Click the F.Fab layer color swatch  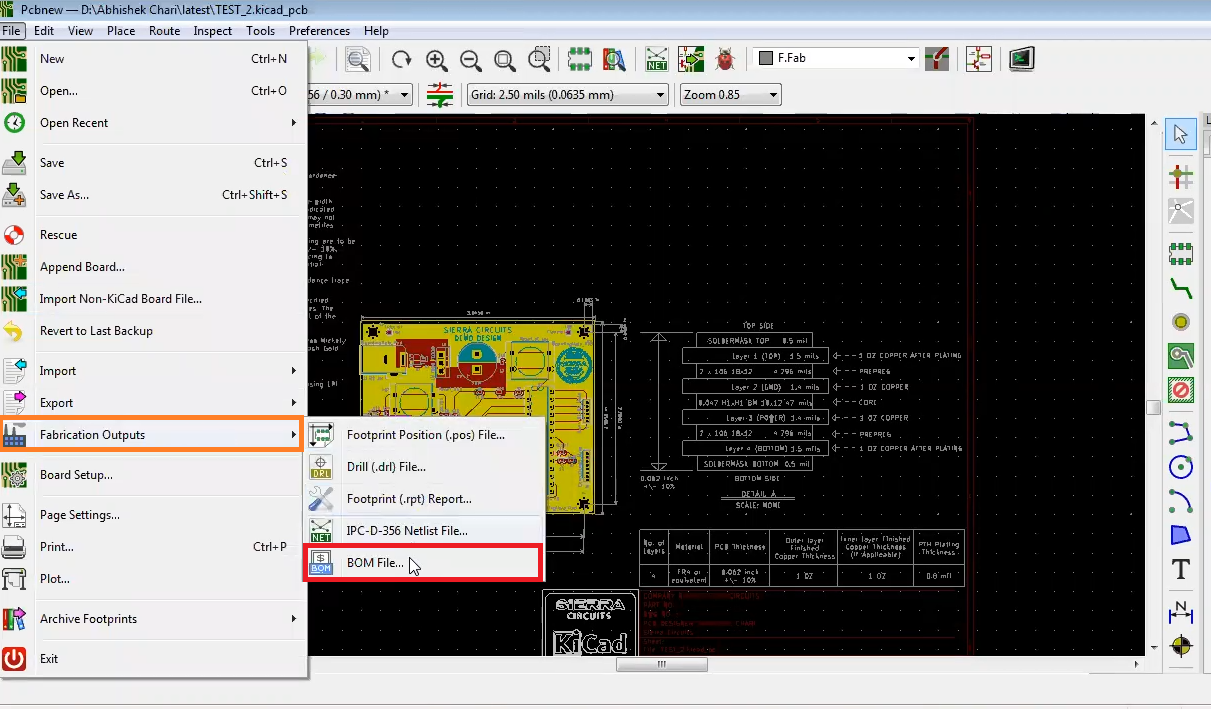pos(766,59)
